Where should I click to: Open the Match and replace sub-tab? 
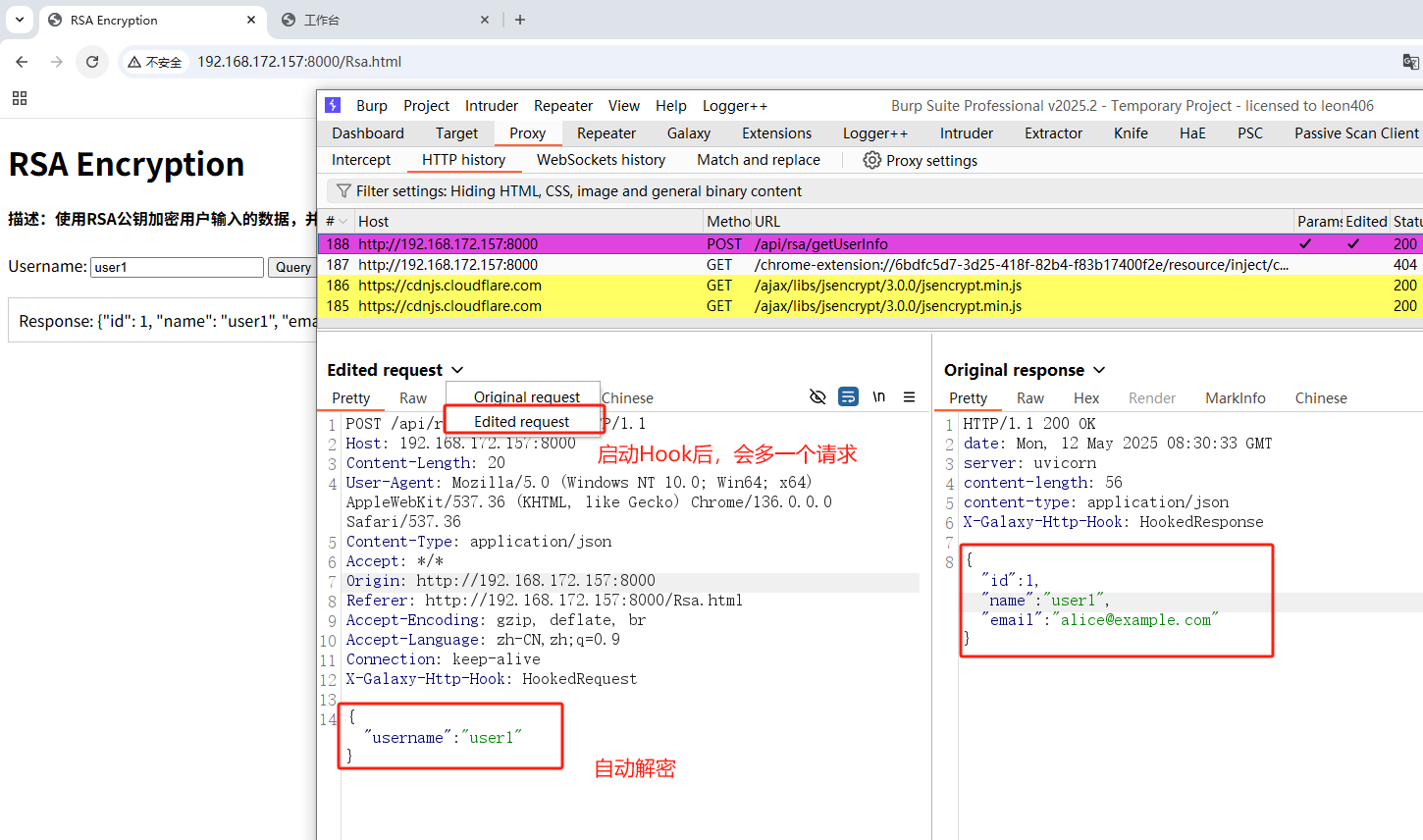pos(759,159)
